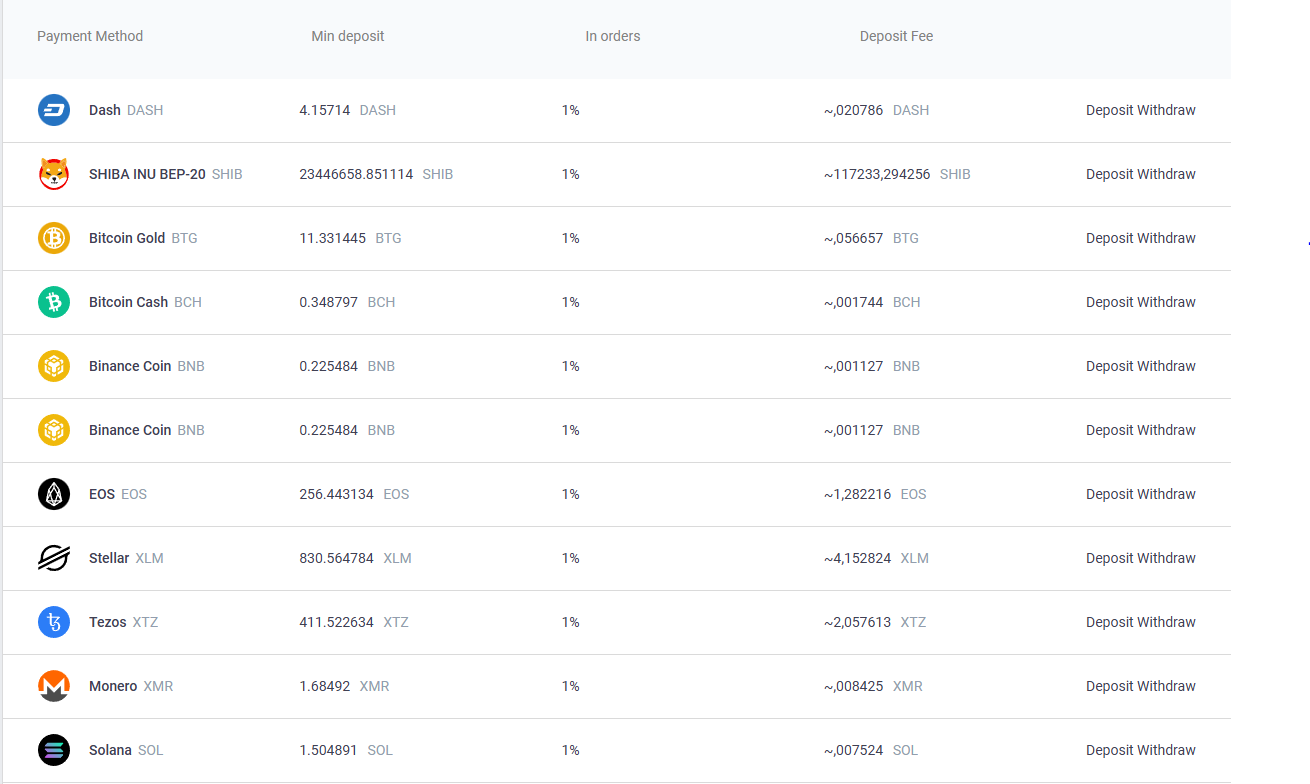The height and width of the screenshot is (784, 1310).
Task: Click the Monero coin icon
Action: tap(54, 686)
